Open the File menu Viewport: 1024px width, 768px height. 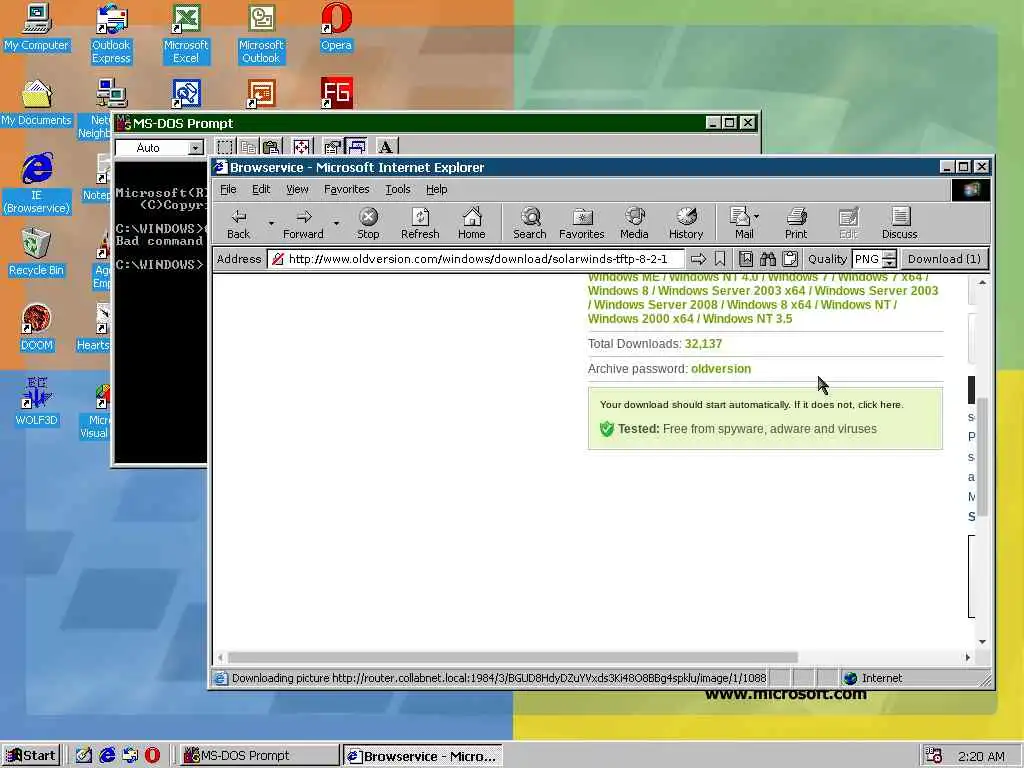[x=229, y=189]
